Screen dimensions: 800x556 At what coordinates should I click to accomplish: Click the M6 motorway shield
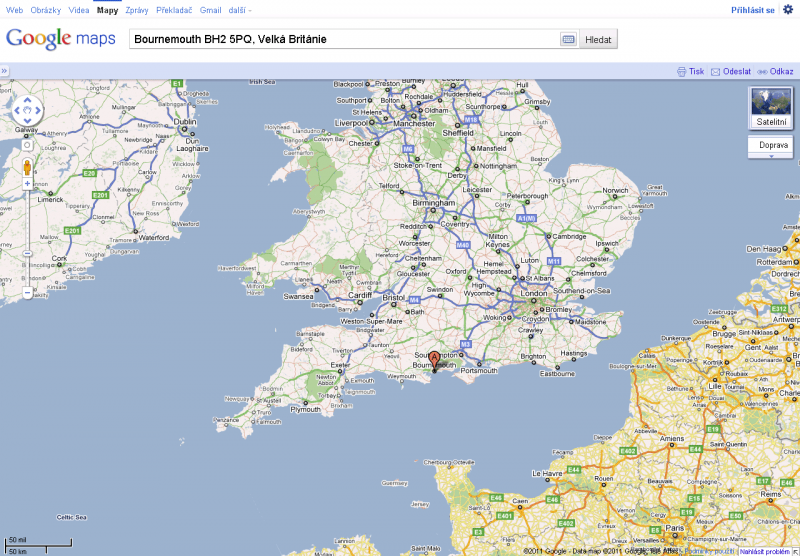click(408, 149)
